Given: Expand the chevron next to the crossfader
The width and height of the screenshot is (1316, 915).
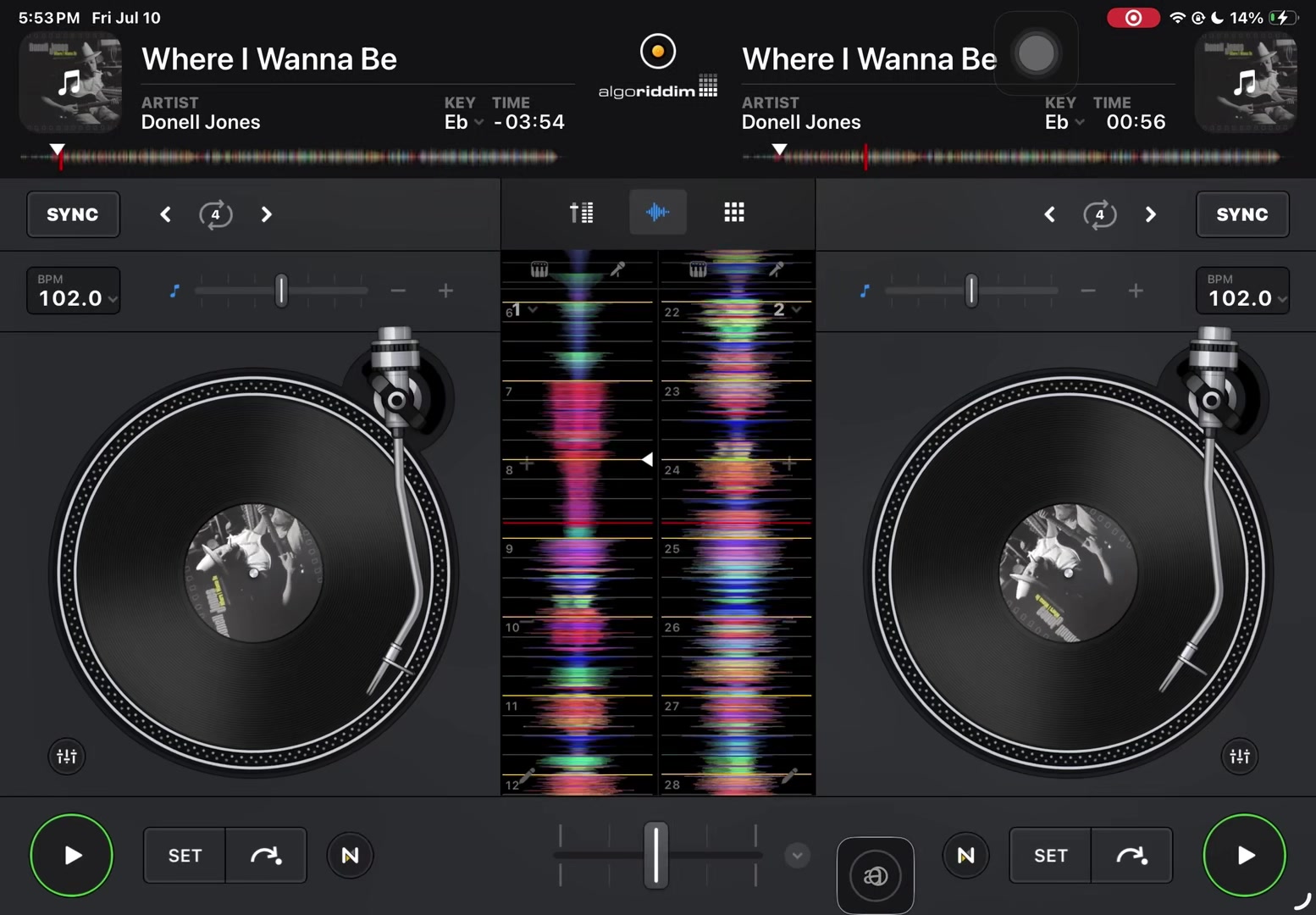Looking at the screenshot, I should [x=797, y=856].
